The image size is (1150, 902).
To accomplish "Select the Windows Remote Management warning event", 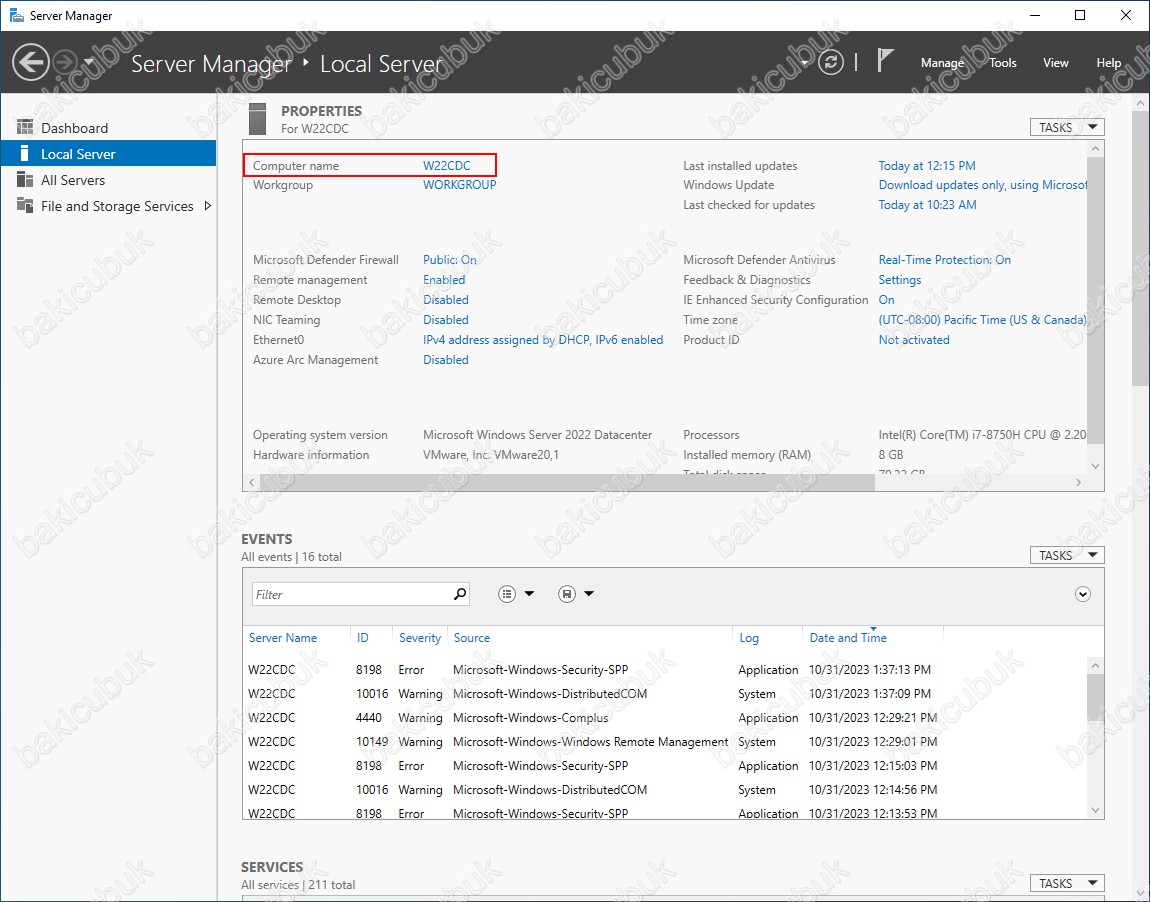I will point(665,741).
